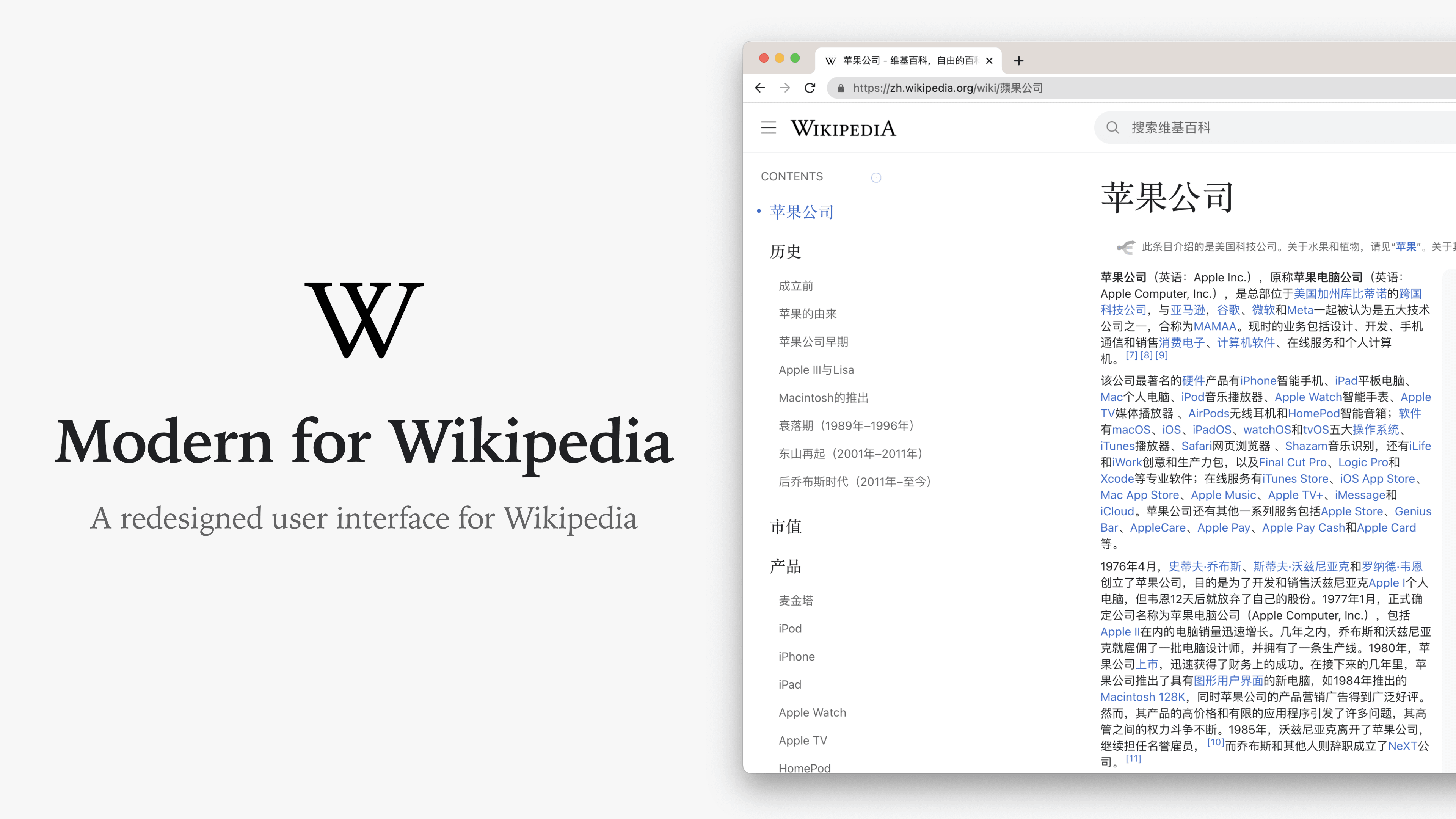Open Apple III与Lisa contents entry

coord(816,370)
